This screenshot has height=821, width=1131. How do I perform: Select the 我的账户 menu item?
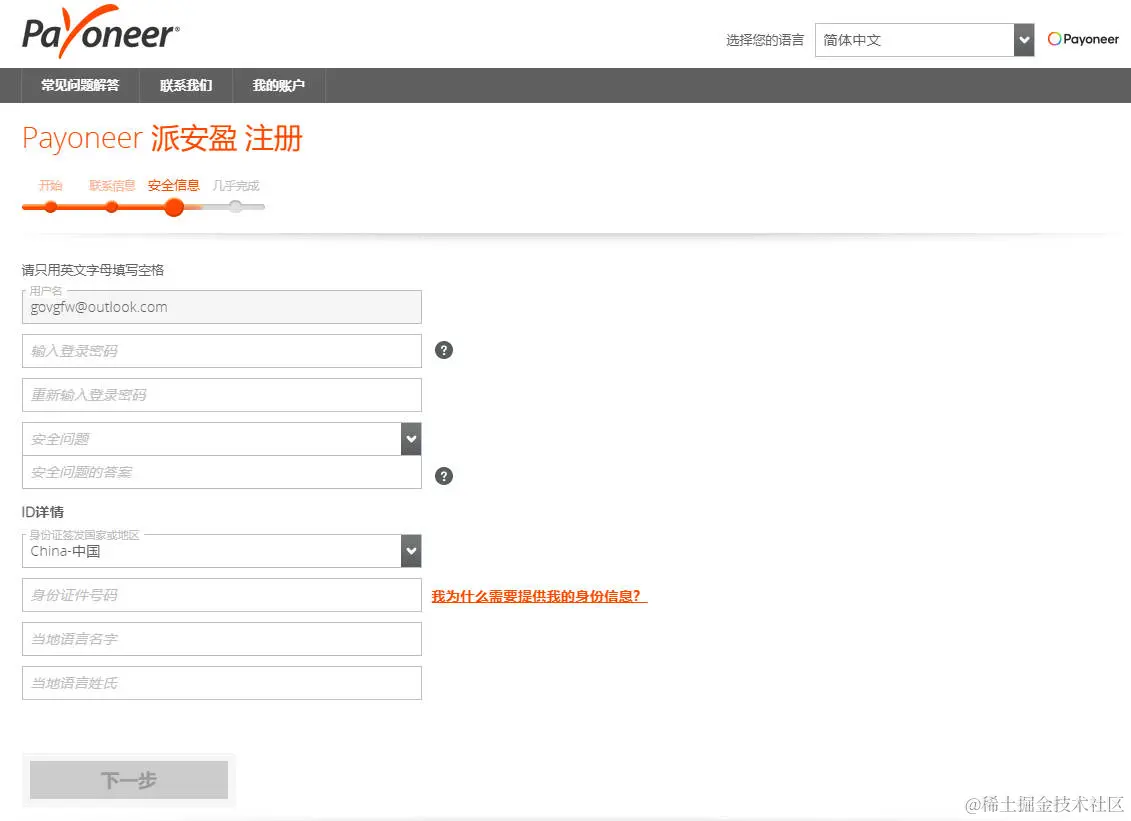tap(278, 85)
